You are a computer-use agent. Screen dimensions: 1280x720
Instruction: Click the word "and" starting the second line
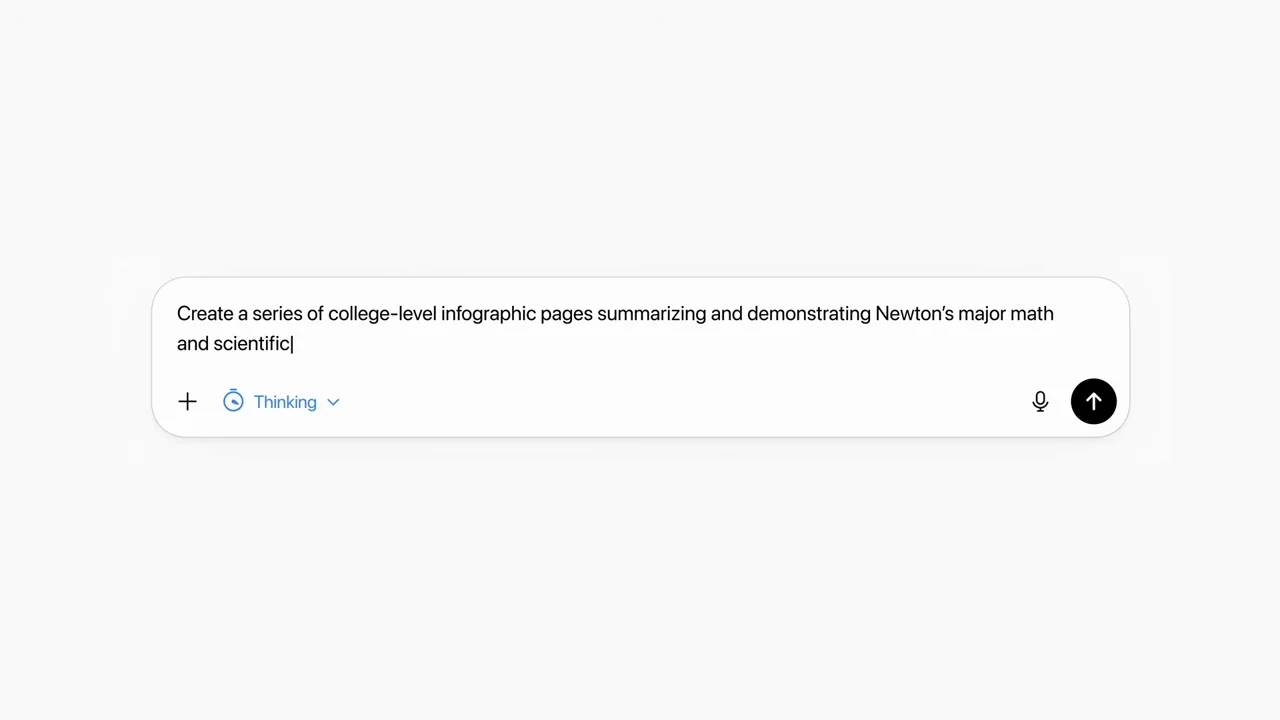click(193, 343)
